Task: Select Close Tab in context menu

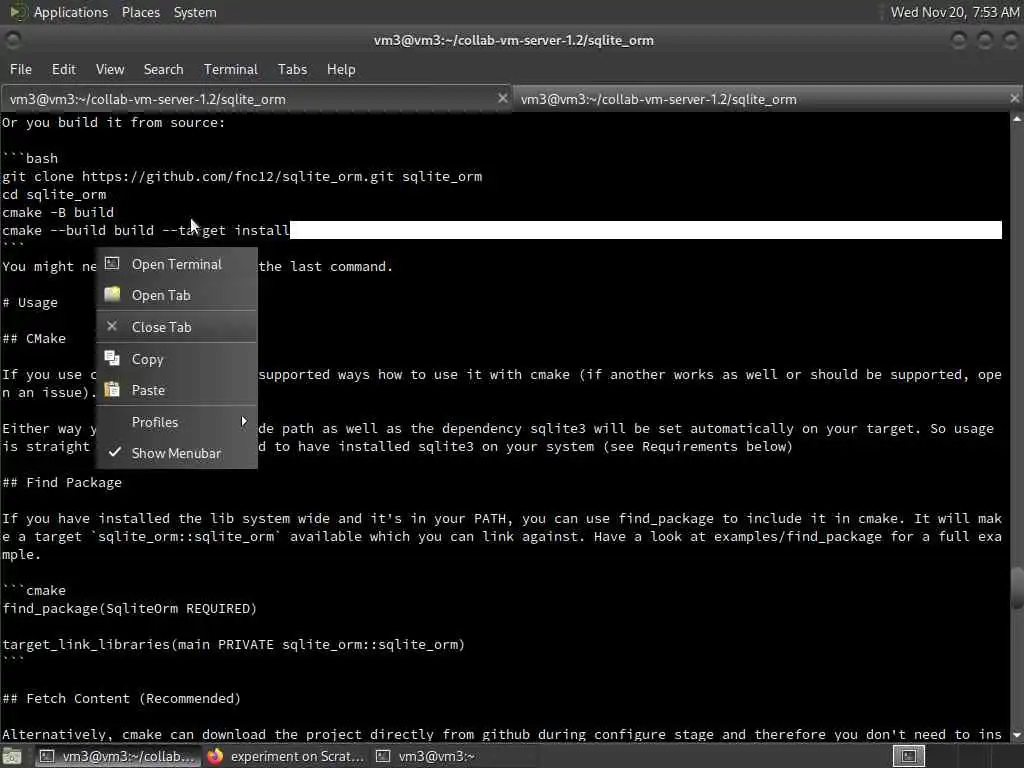Action: coord(176,327)
